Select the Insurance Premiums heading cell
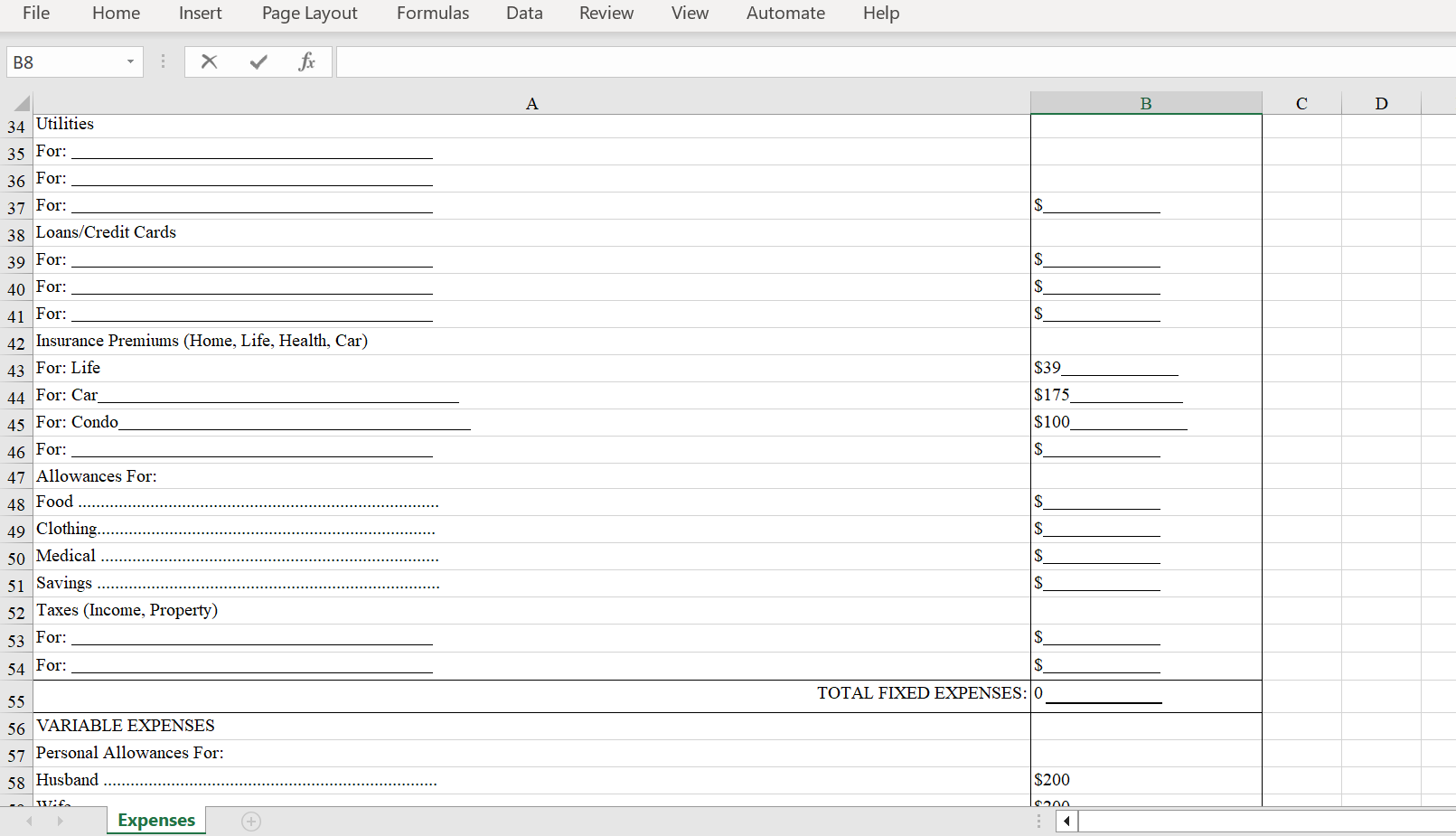Viewport: 1456px width, 836px height. (x=531, y=342)
